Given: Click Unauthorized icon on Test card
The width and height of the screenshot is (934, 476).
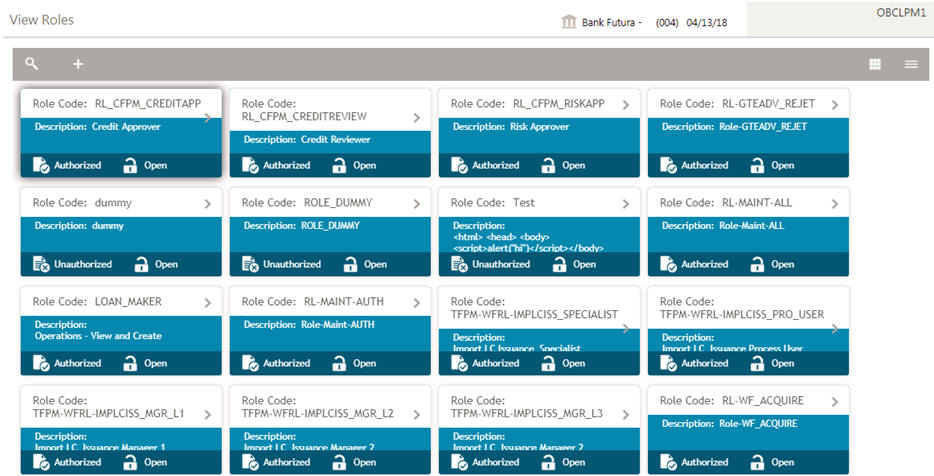Looking at the screenshot, I should pyautogui.click(x=459, y=264).
